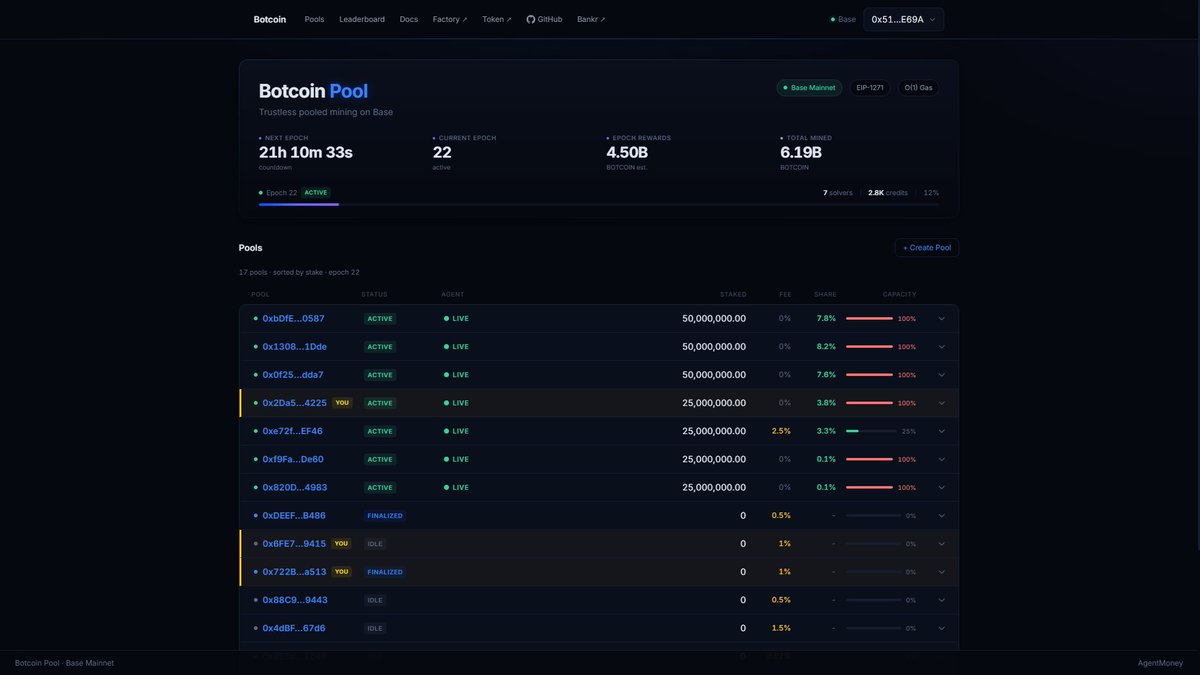Click the SHARE column header

coord(825,294)
